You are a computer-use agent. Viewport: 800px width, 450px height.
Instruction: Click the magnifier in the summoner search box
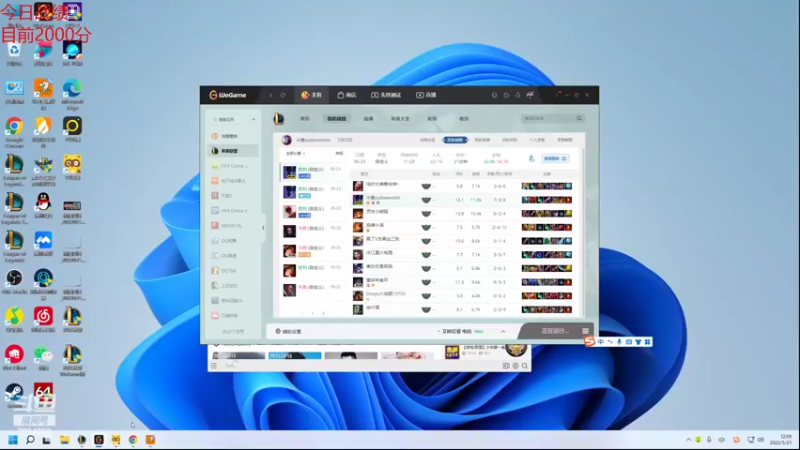click(579, 118)
